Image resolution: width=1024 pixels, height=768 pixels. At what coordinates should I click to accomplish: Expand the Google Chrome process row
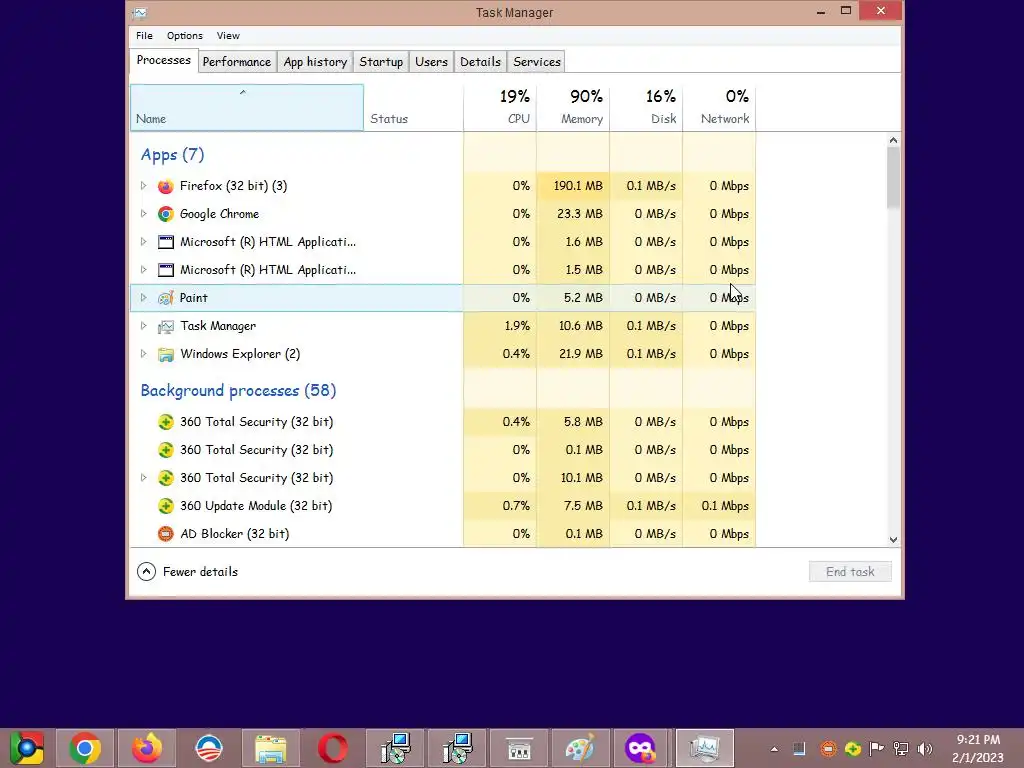[x=144, y=214]
